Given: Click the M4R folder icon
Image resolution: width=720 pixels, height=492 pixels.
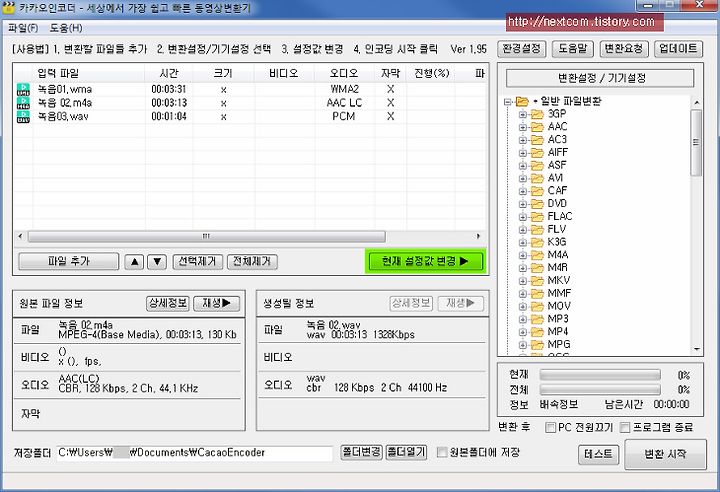Looking at the screenshot, I should [x=537, y=268].
